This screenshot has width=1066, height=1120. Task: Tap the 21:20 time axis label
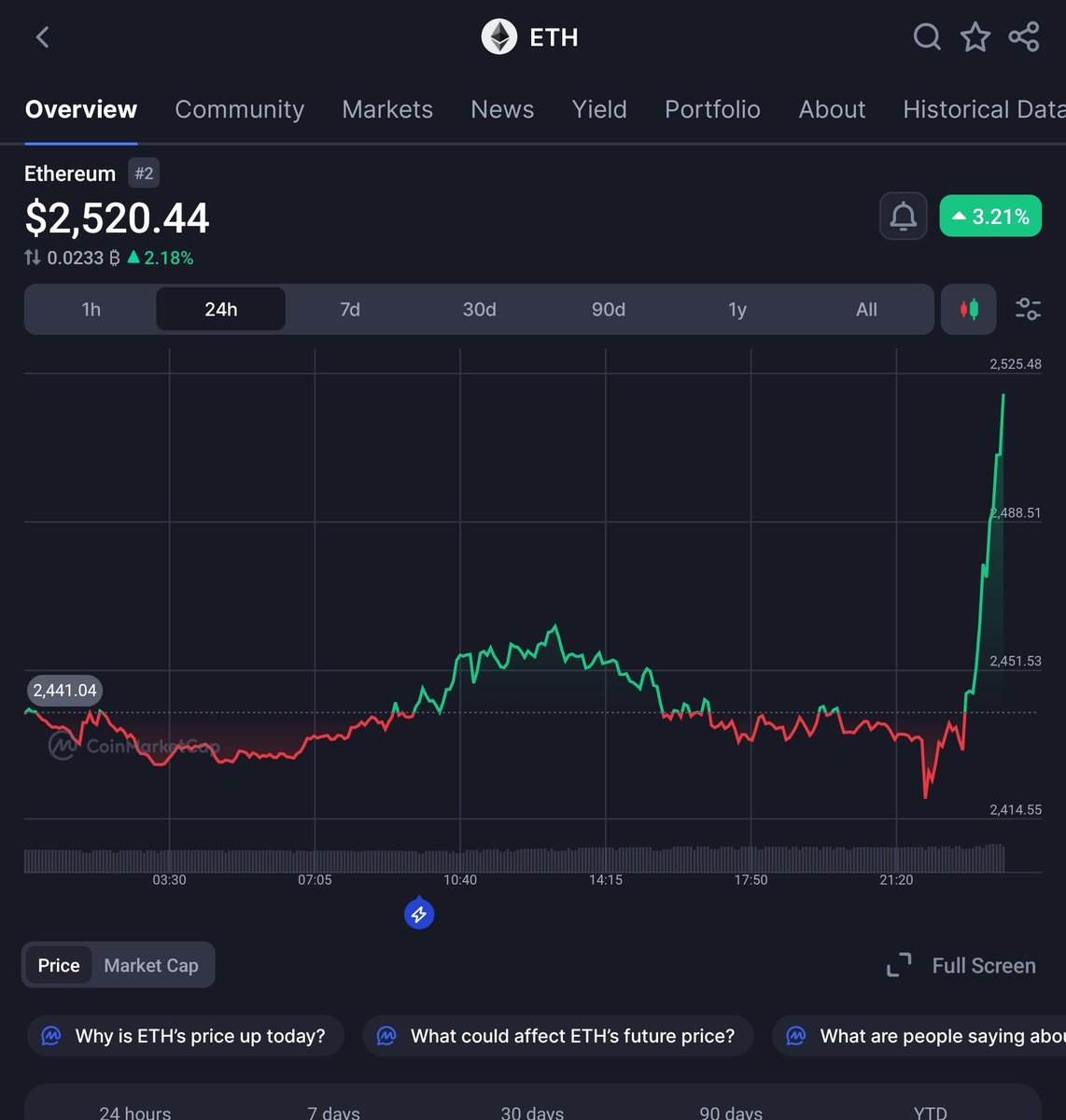point(896,879)
